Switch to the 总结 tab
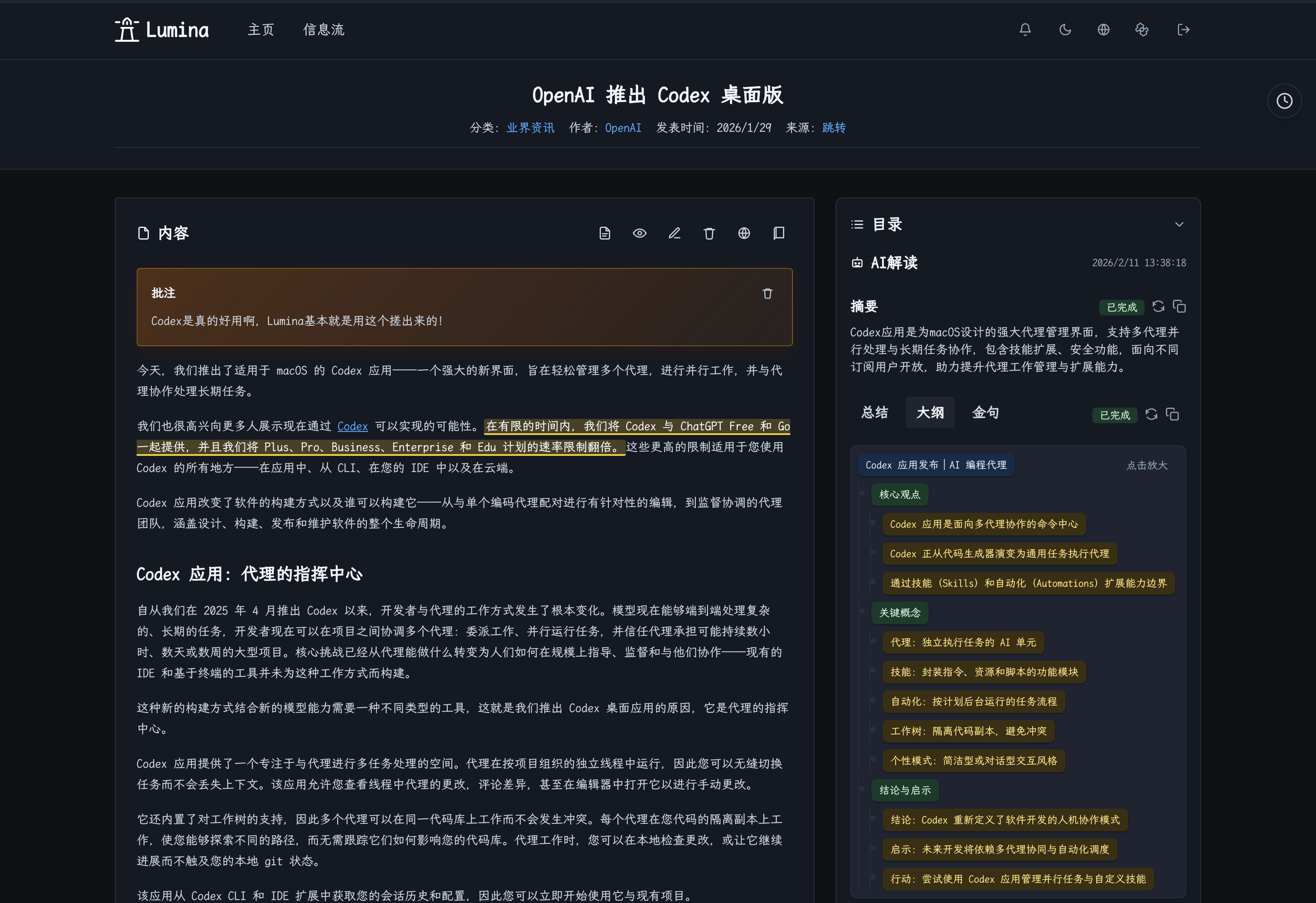 (x=874, y=412)
